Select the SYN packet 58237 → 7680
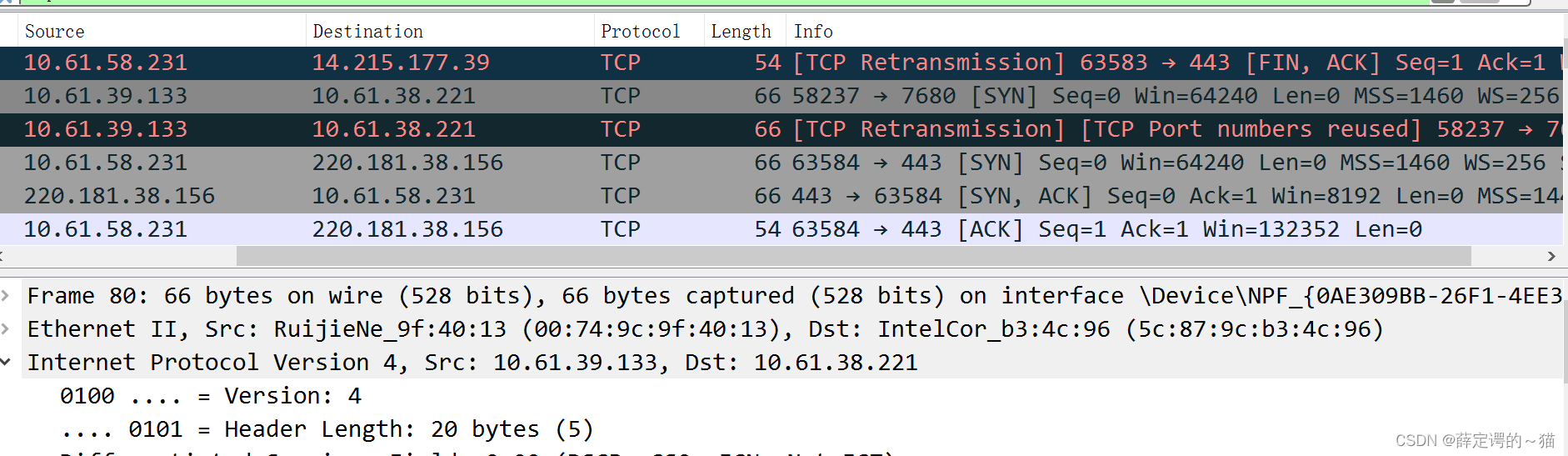The width and height of the screenshot is (1568, 456). pos(782,96)
